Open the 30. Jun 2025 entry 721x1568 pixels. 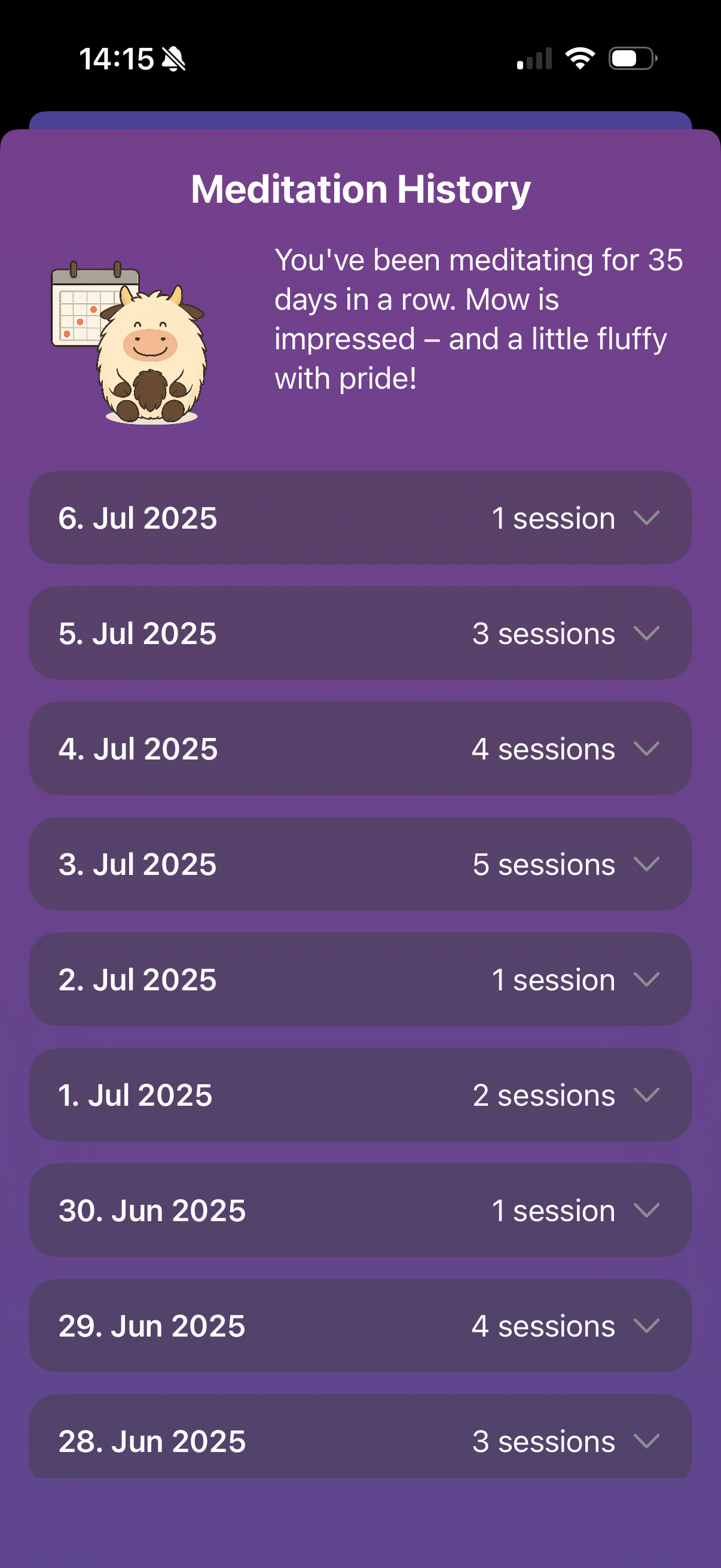pos(360,1210)
